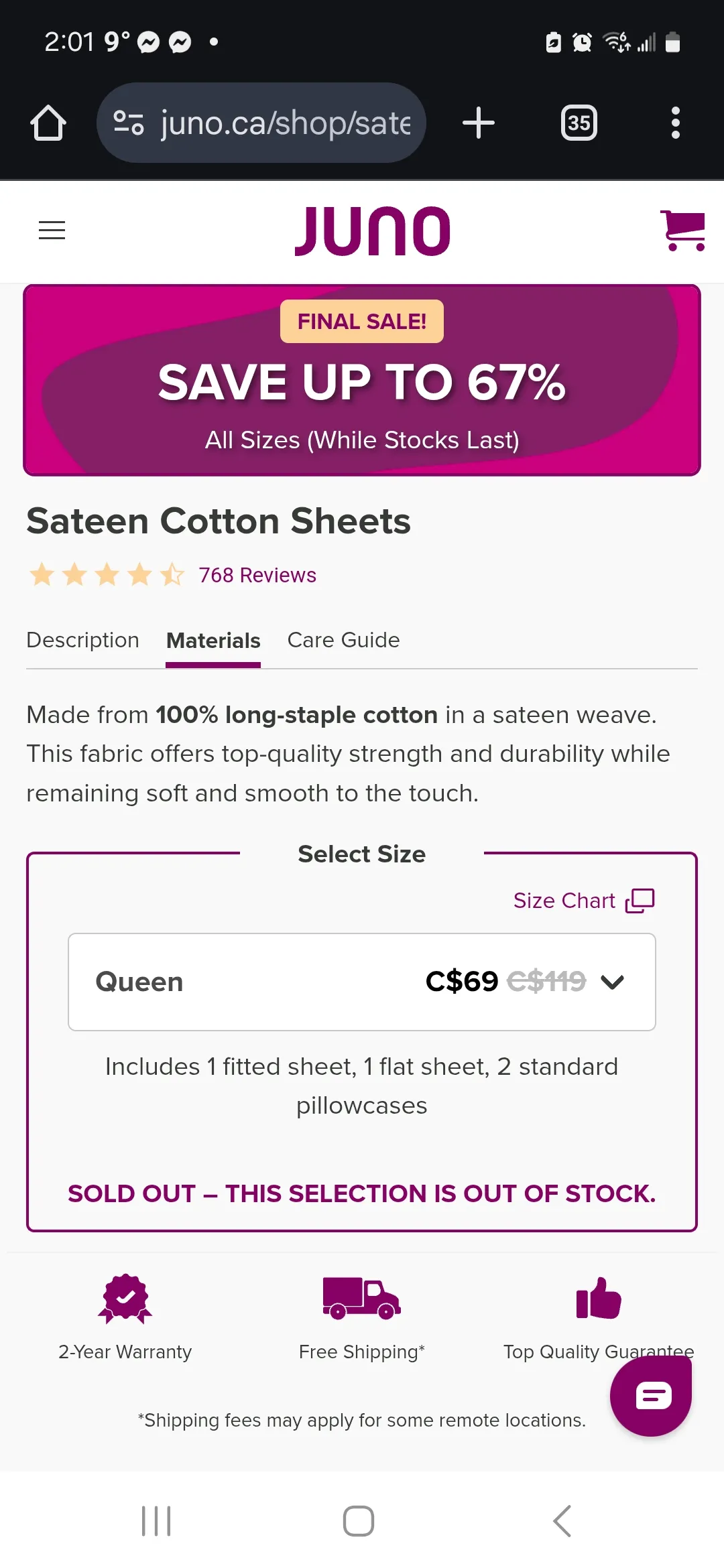Open the browser three-dot menu
724x1568 pixels.
point(675,123)
